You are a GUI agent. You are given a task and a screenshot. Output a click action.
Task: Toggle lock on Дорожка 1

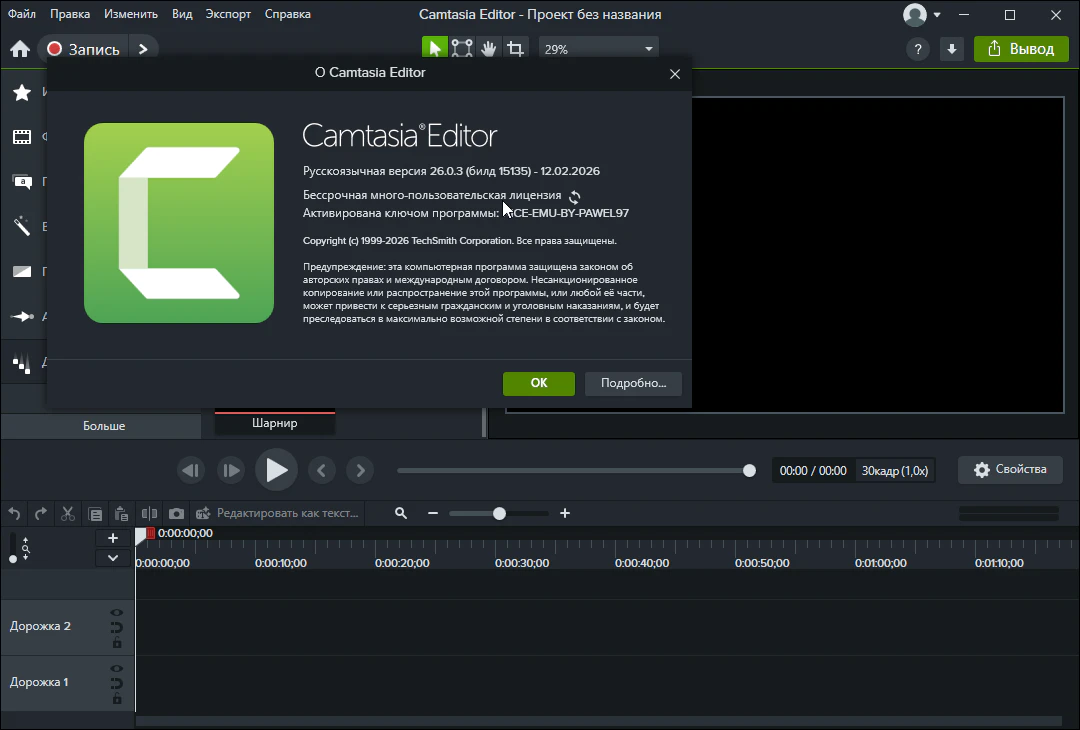click(117, 699)
